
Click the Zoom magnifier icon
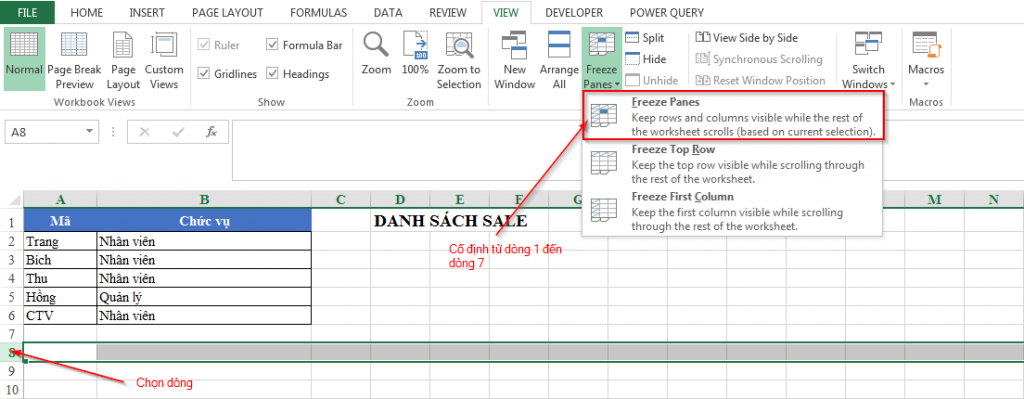[376, 45]
